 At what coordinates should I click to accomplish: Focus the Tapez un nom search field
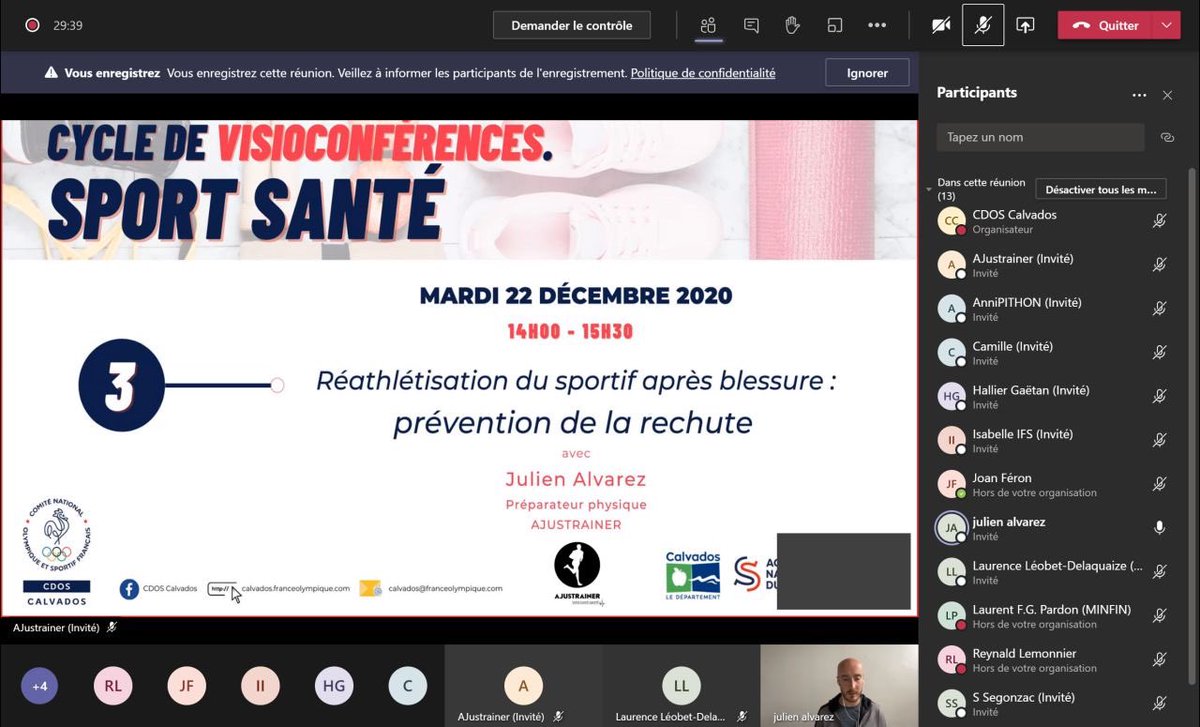click(x=1040, y=137)
